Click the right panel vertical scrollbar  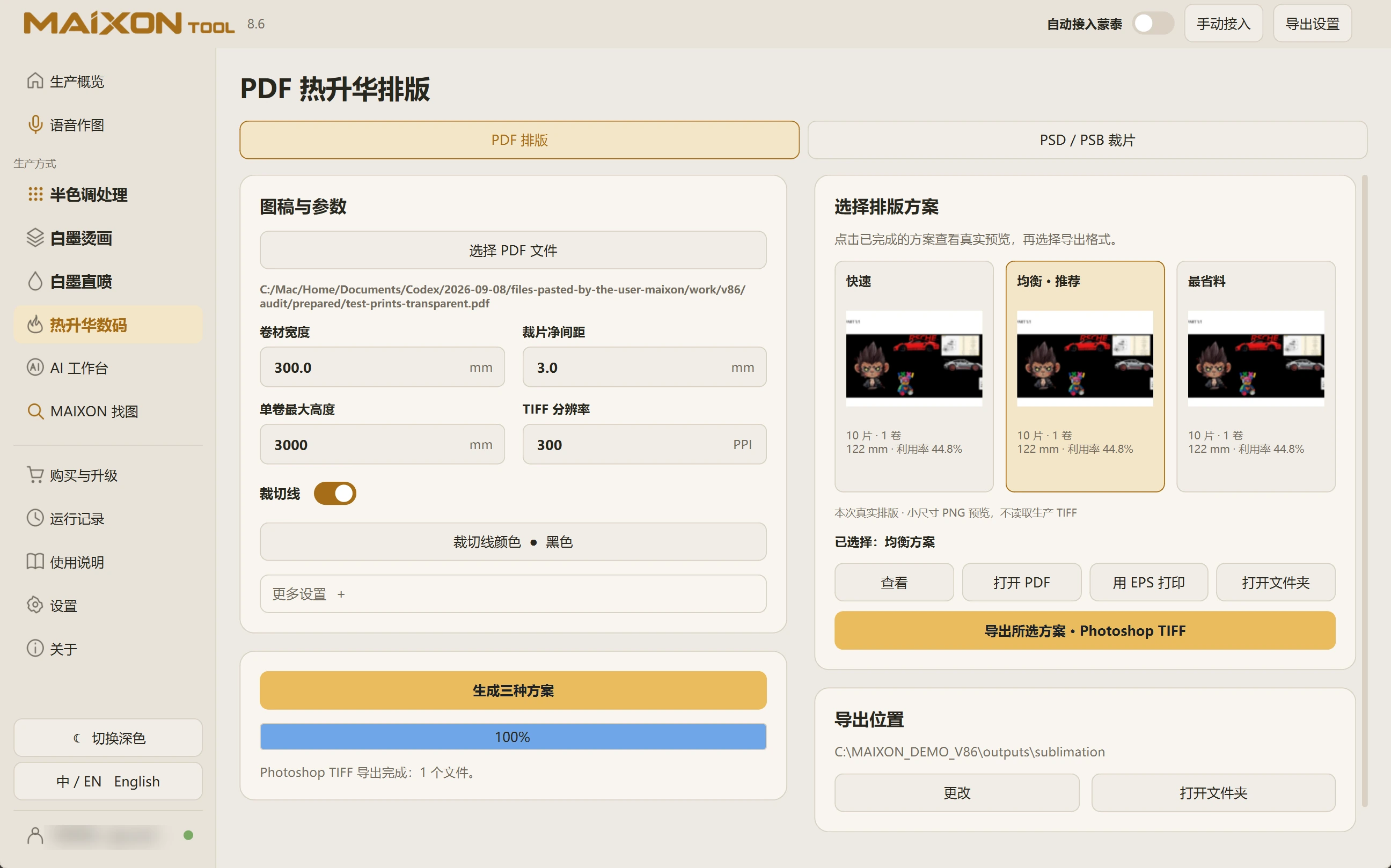click(x=1365, y=491)
